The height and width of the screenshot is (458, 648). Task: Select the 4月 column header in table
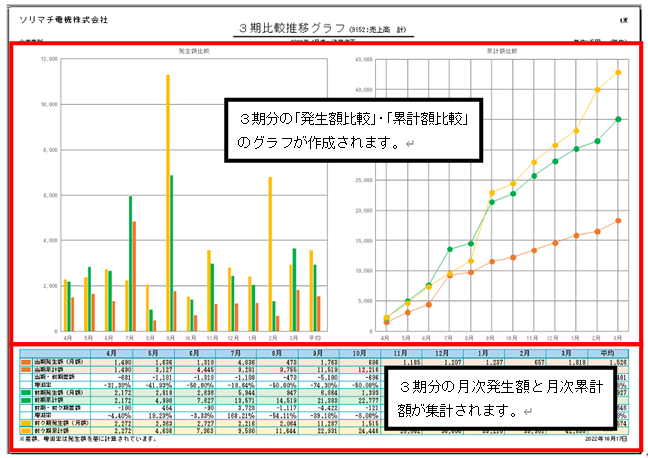pos(112,353)
